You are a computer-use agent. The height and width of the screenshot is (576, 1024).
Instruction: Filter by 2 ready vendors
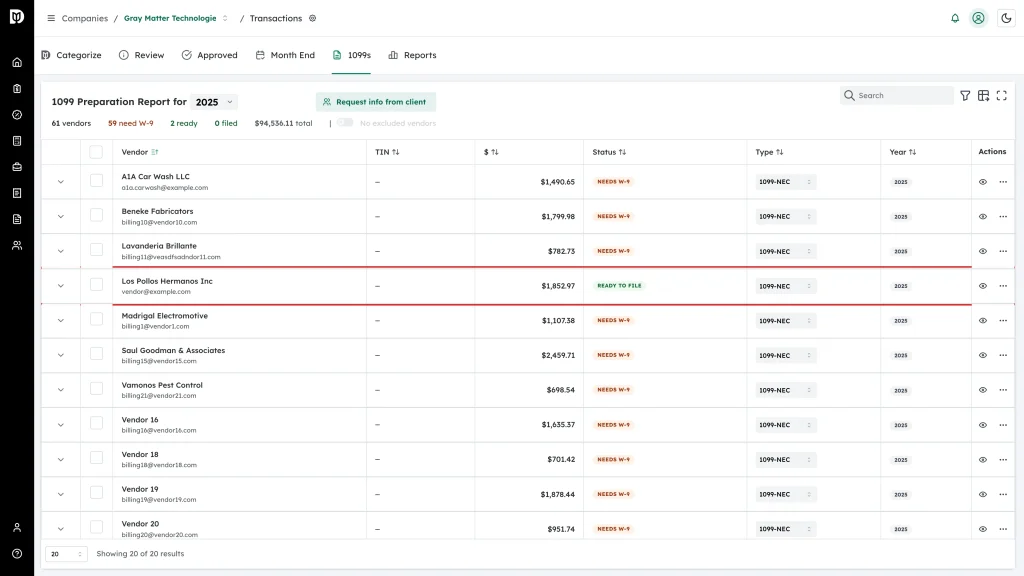tap(184, 123)
